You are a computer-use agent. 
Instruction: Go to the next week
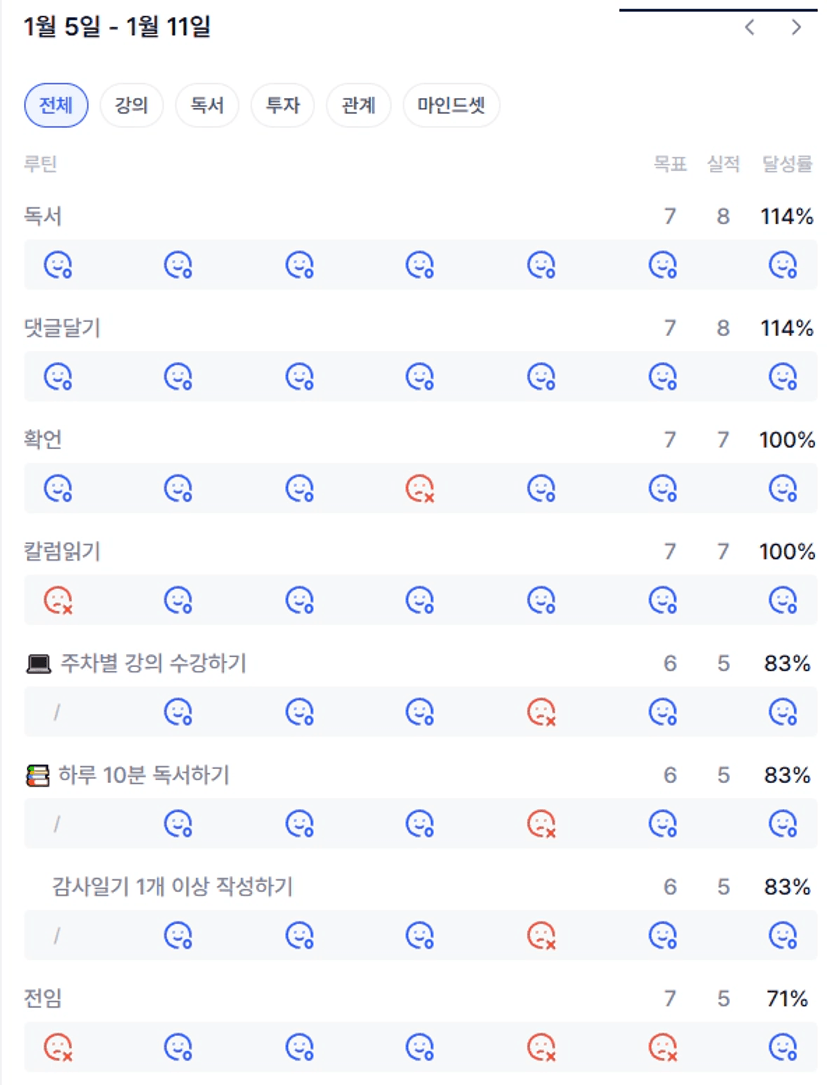pyautogui.click(x=796, y=28)
